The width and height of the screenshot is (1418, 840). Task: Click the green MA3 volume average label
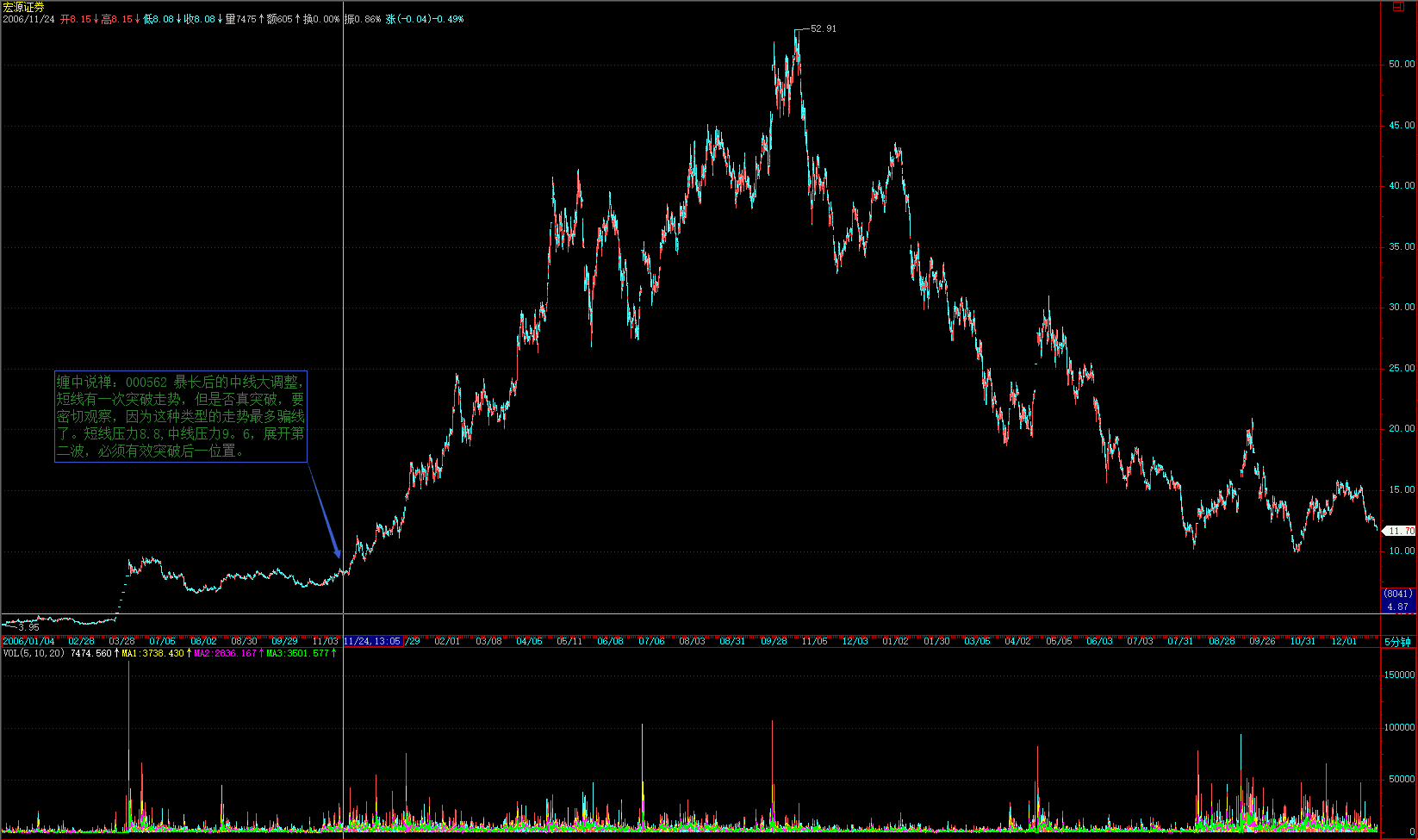click(298, 654)
